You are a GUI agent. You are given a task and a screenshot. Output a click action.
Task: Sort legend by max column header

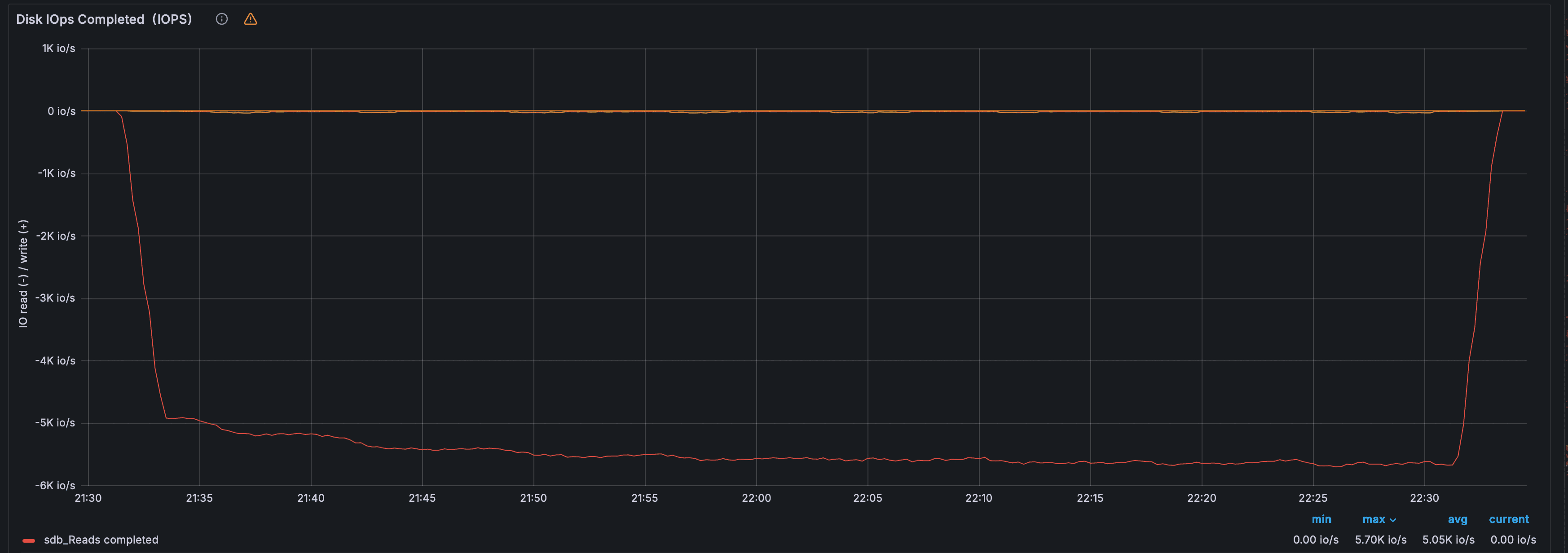pos(1373,519)
